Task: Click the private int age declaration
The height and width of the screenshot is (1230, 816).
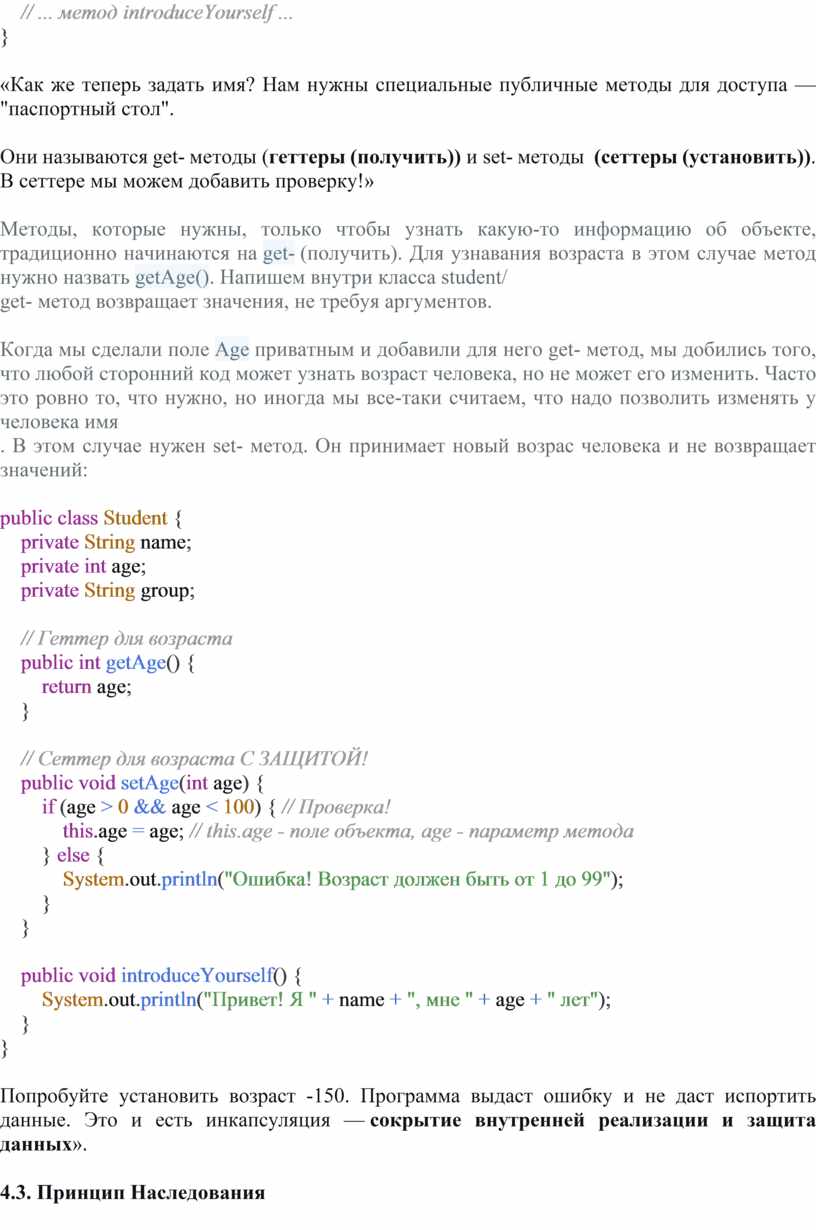Action: click(x=84, y=566)
